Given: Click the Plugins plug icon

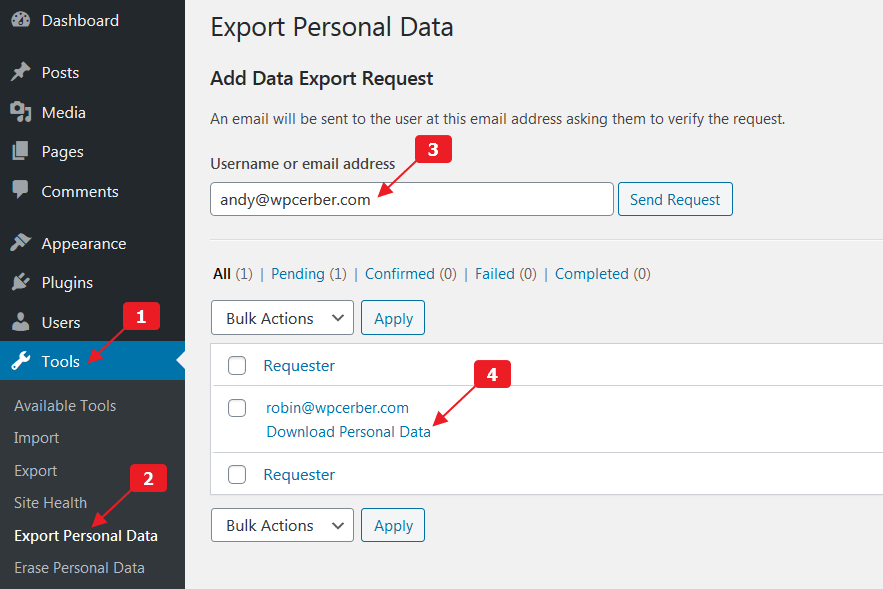Looking at the screenshot, I should click(x=21, y=282).
